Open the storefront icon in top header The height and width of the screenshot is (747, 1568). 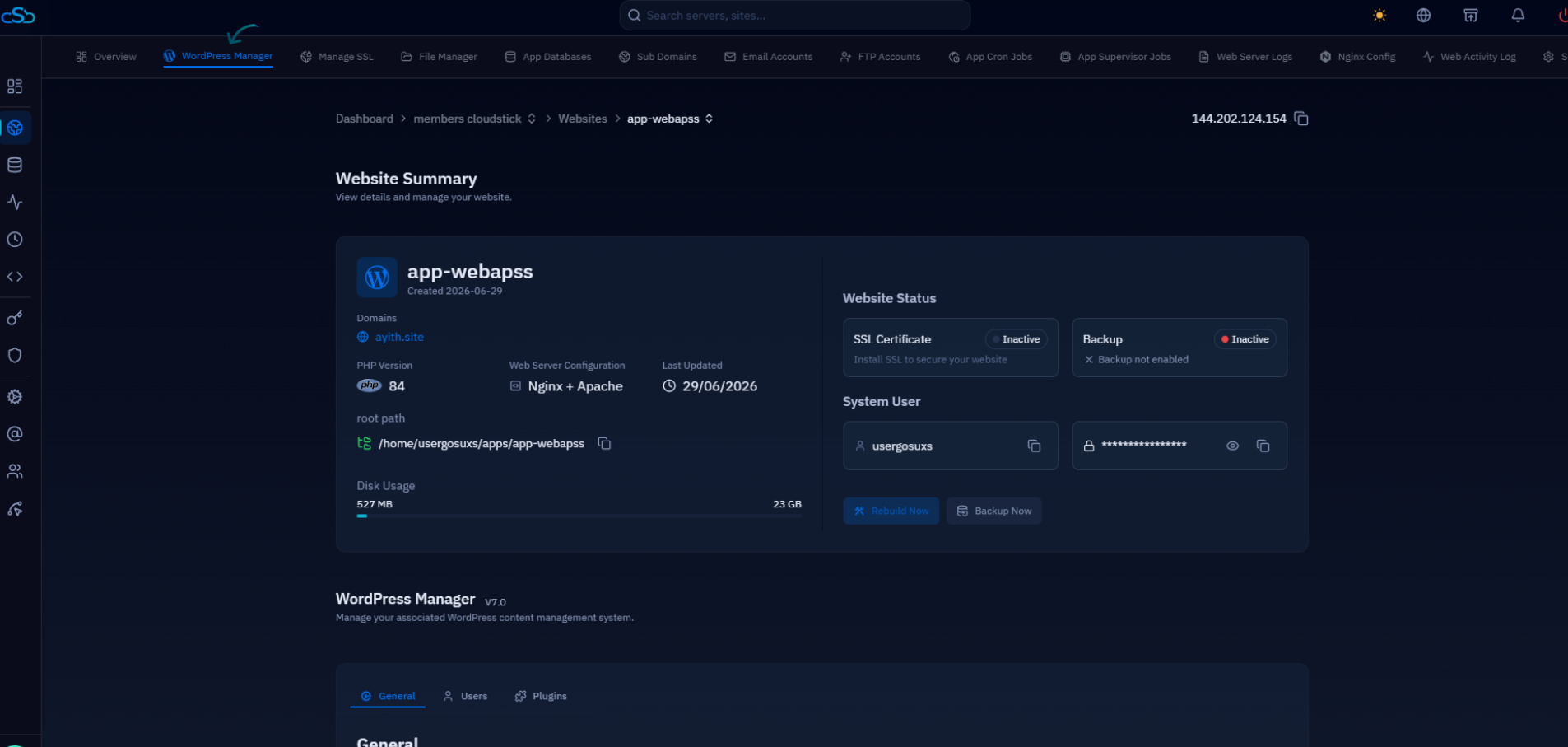[x=1471, y=16]
